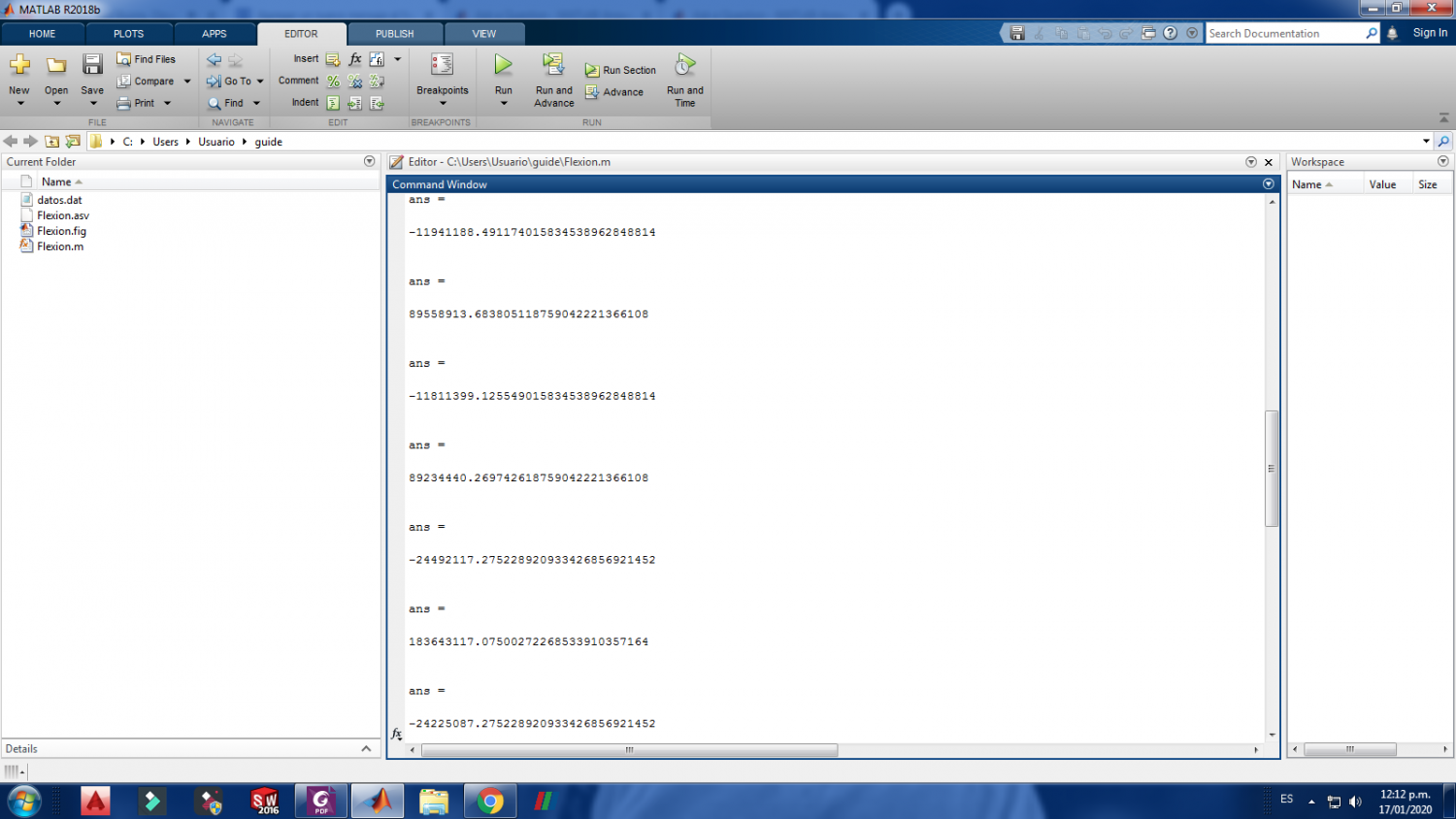Click the Uncomment icon
1456x819 pixels.
(x=355, y=82)
